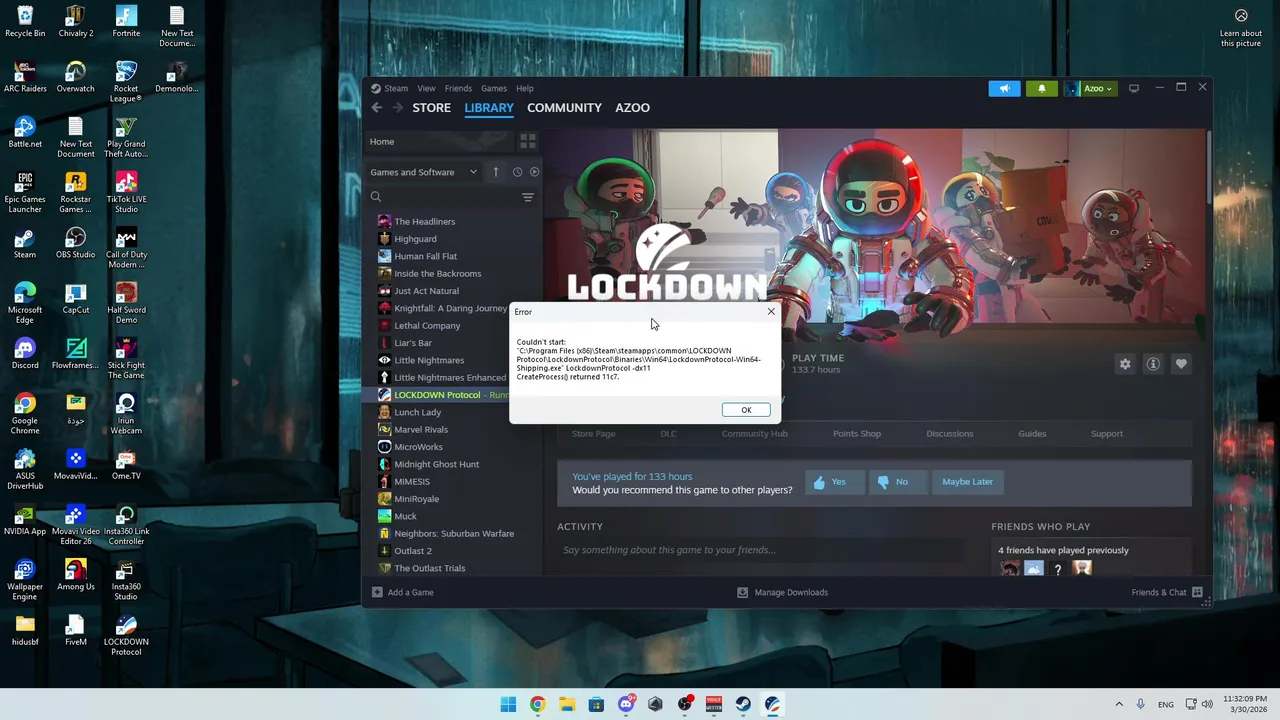The height and width of the screenshot is (720, 1280).
Task: Open Google Chrome from the taskbar
Action: point(537,704)
